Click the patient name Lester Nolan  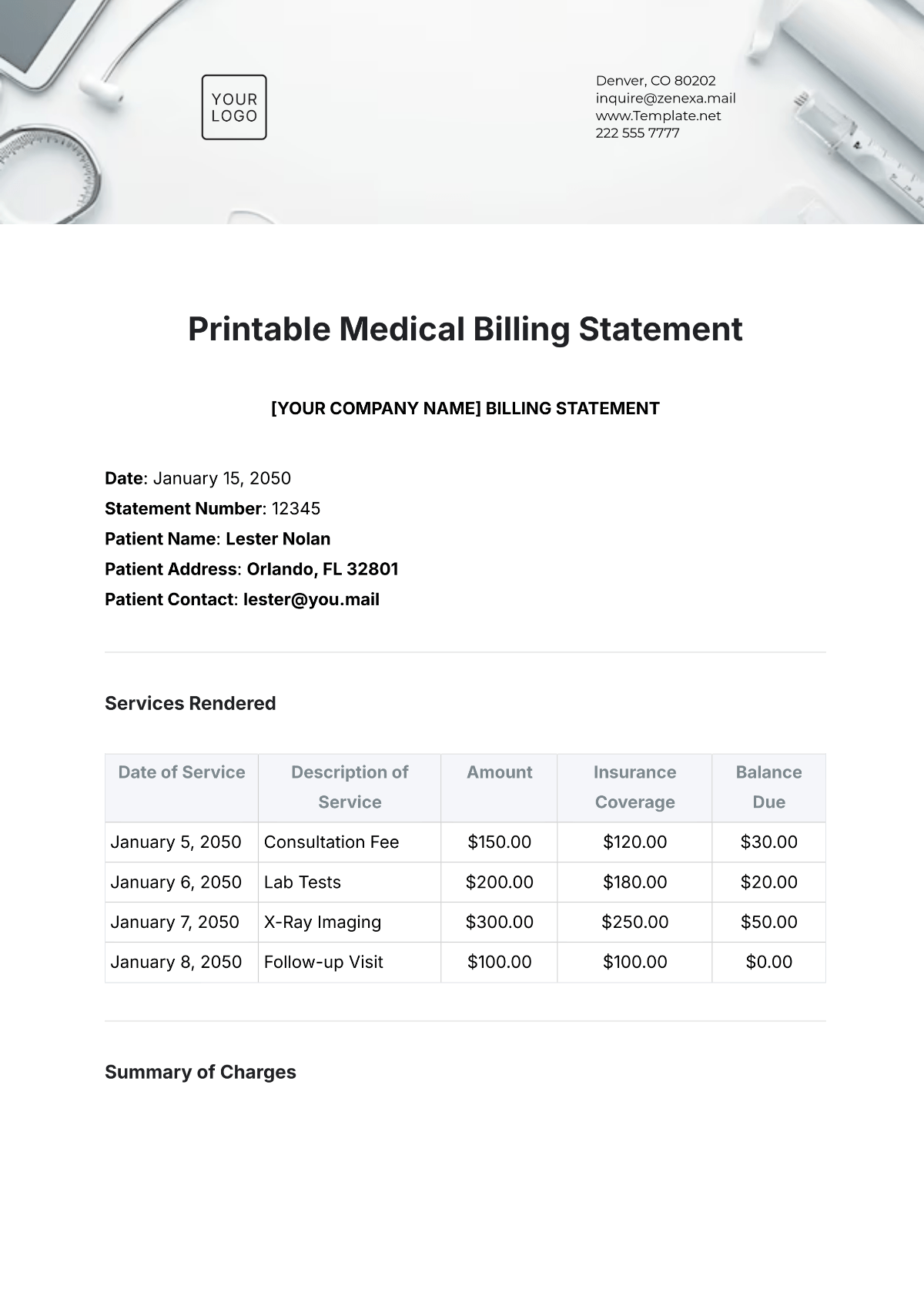278,539
